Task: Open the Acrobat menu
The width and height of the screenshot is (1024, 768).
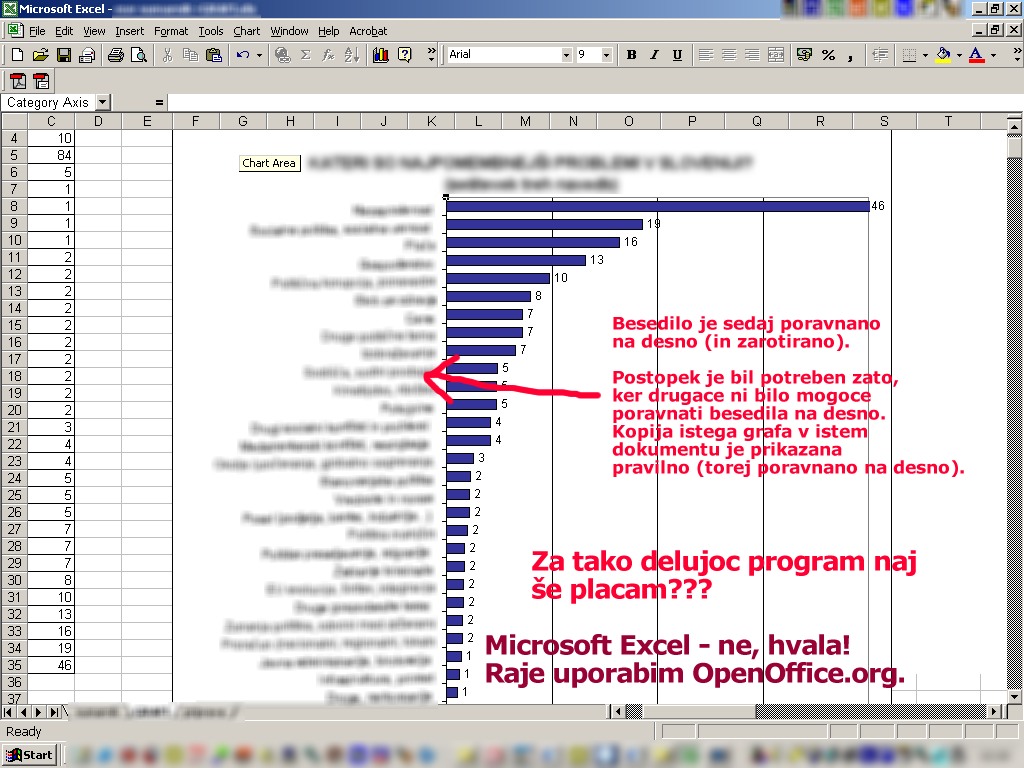Action: pos(368,31)
